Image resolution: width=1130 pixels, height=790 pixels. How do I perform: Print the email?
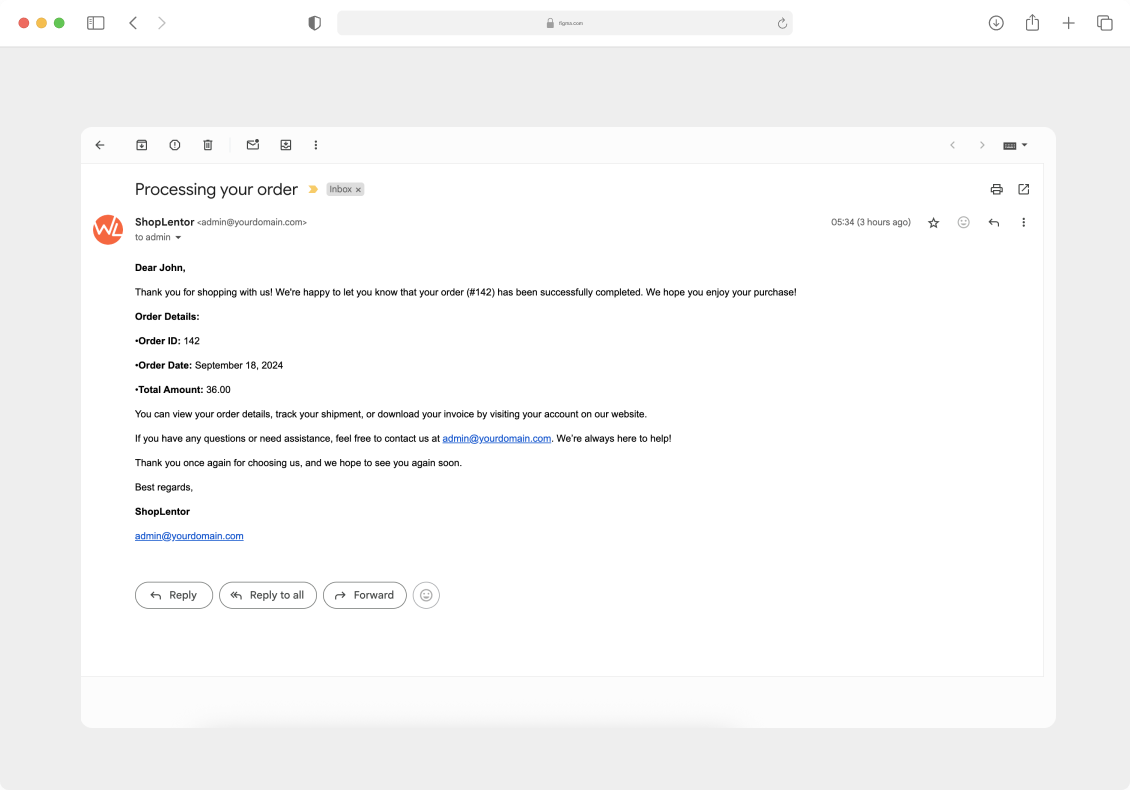coord(996,189)
